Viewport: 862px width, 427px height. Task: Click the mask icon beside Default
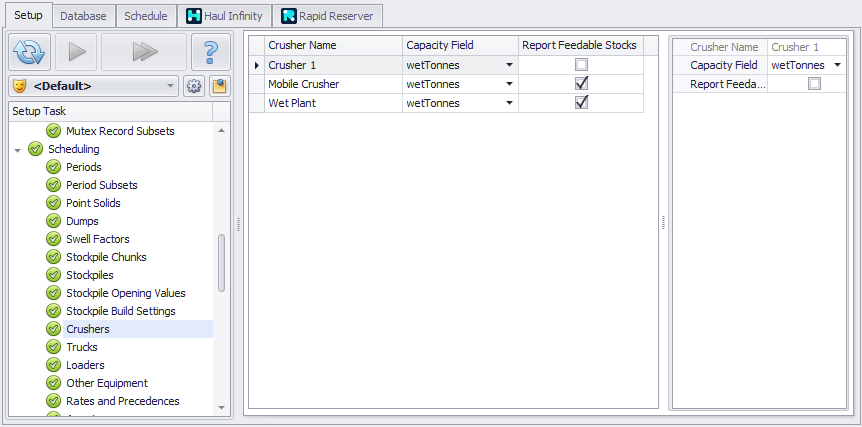pyautogui.click(x=19, y=86)
